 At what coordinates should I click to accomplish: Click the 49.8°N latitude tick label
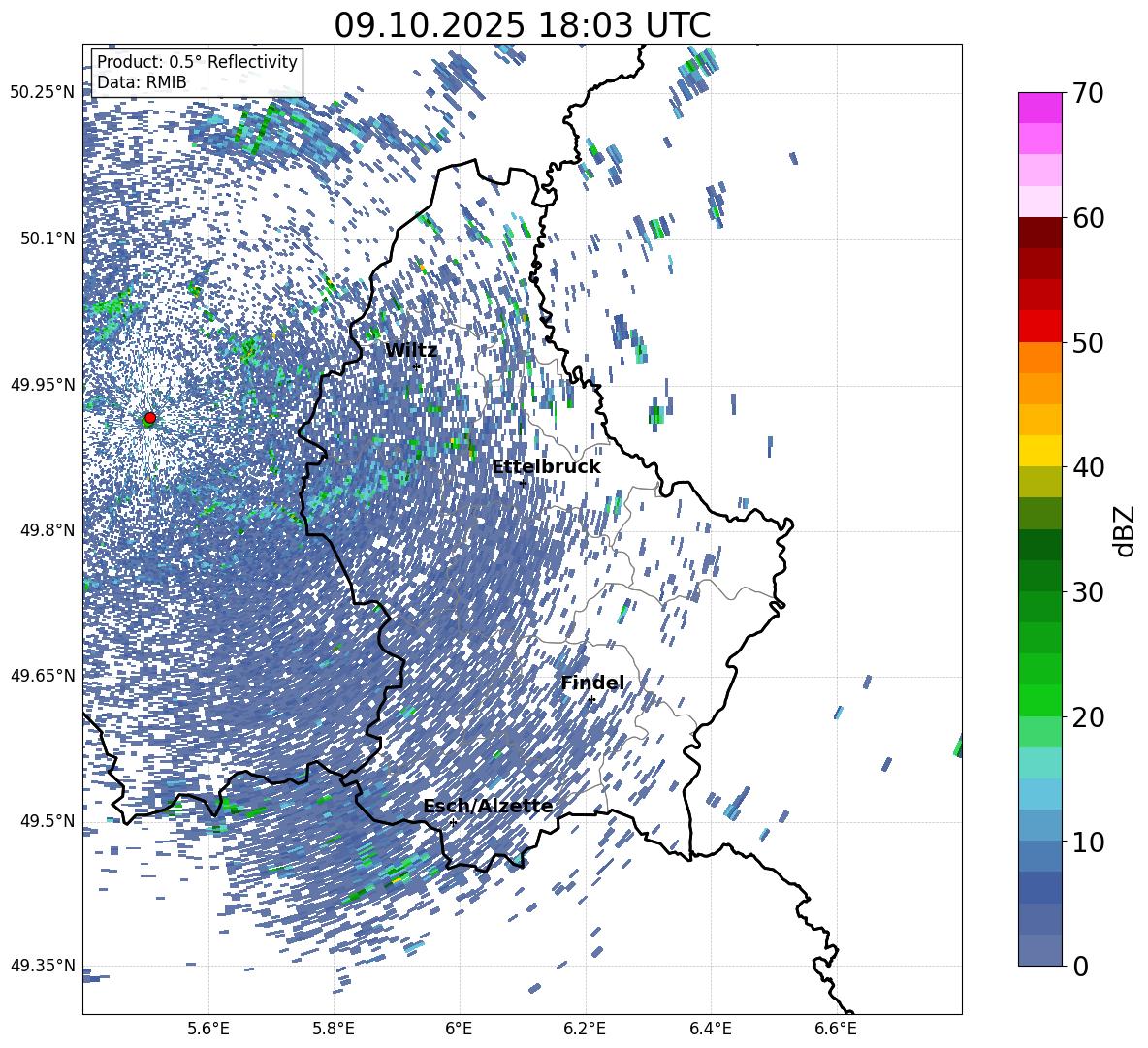[47, 530]
